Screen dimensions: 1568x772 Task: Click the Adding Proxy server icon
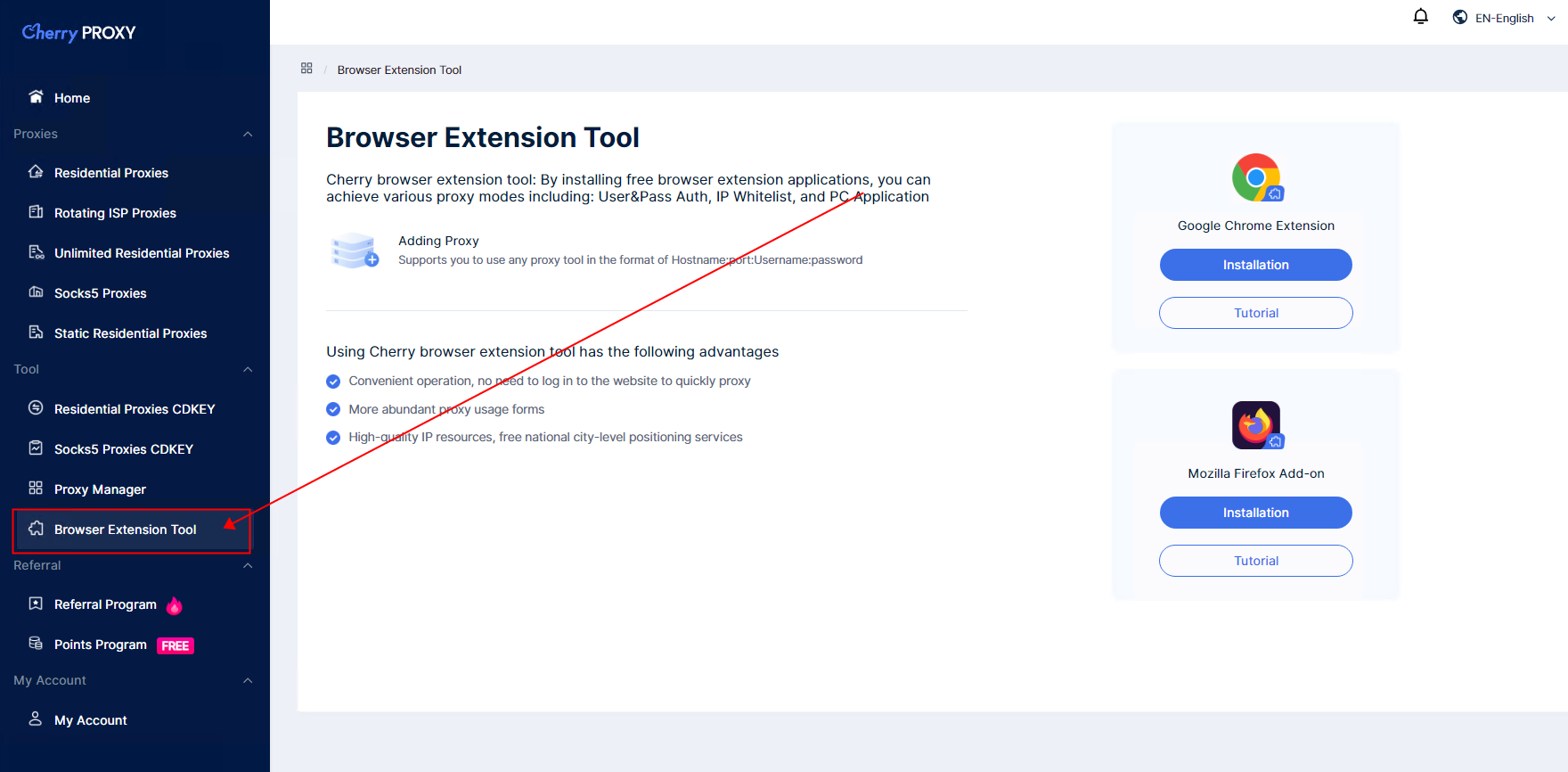pyautogui.click(x=355, y=250)
